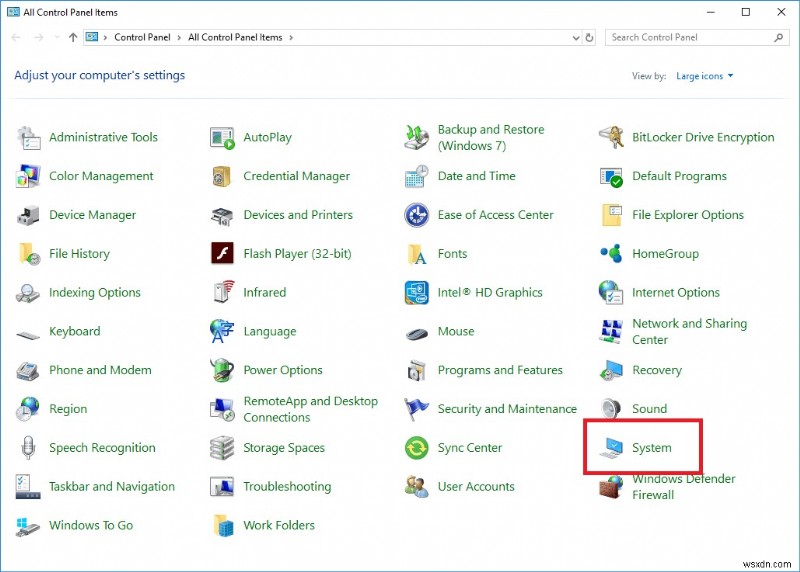Open the Sync Center icon
Image resolution: width=800 pixels, height=572 pixels.
click(x=417, y=448)
